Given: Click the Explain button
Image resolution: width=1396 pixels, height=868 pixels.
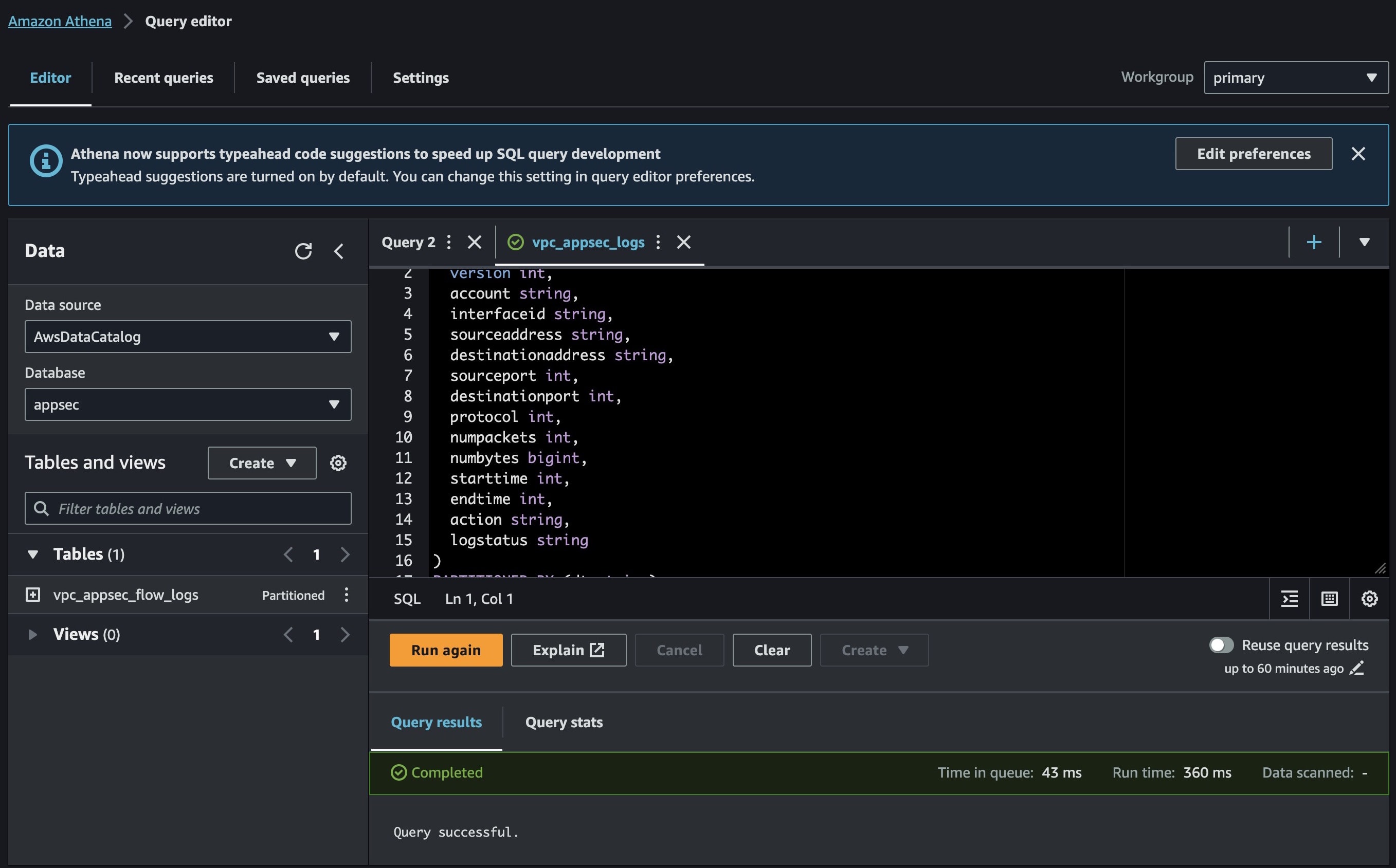Looking at the screenshot, I should click(x=569, y=650).
